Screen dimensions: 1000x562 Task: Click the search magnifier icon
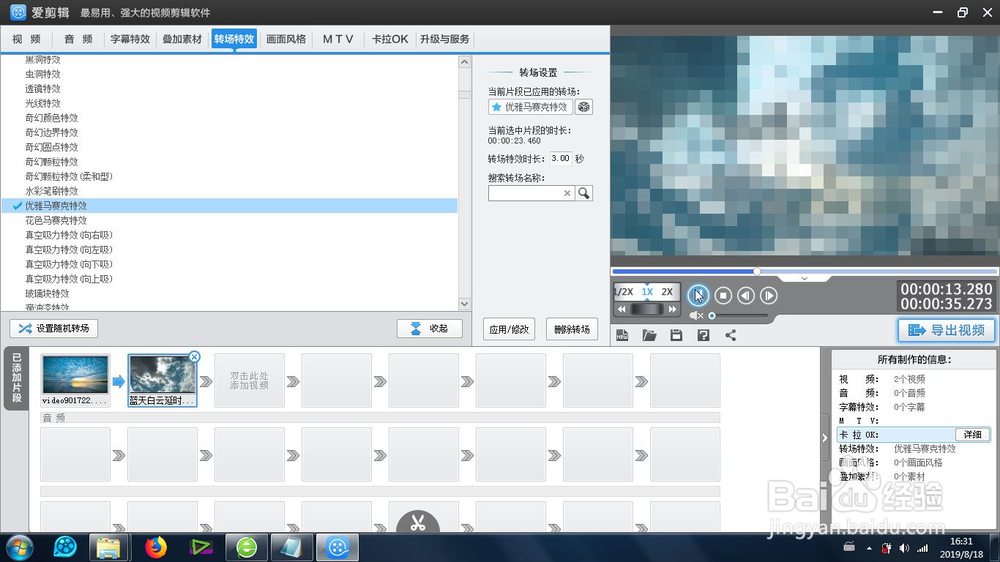coord(584,193)
